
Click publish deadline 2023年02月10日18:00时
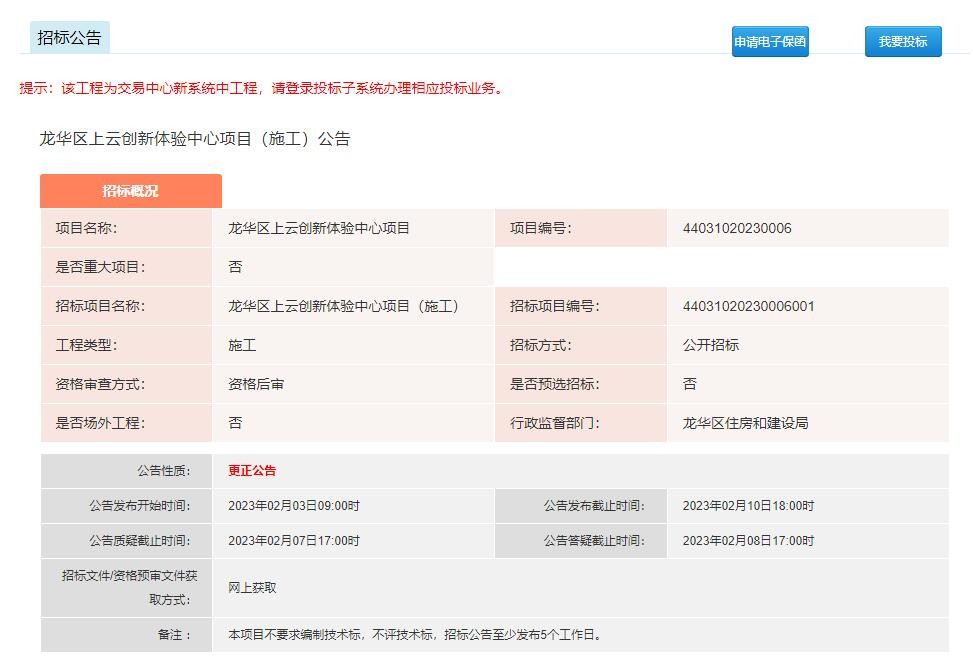click(x=748, y=506)
